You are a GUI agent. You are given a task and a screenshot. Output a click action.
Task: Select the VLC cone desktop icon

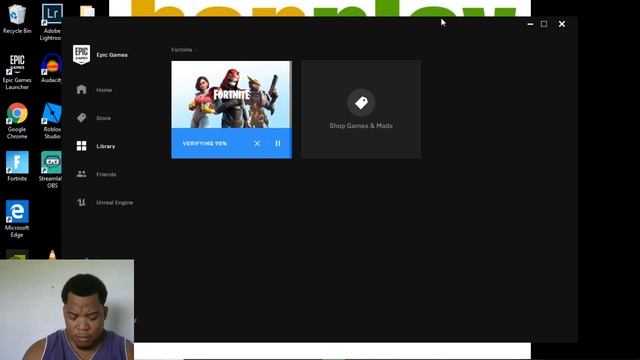point(52,255)
